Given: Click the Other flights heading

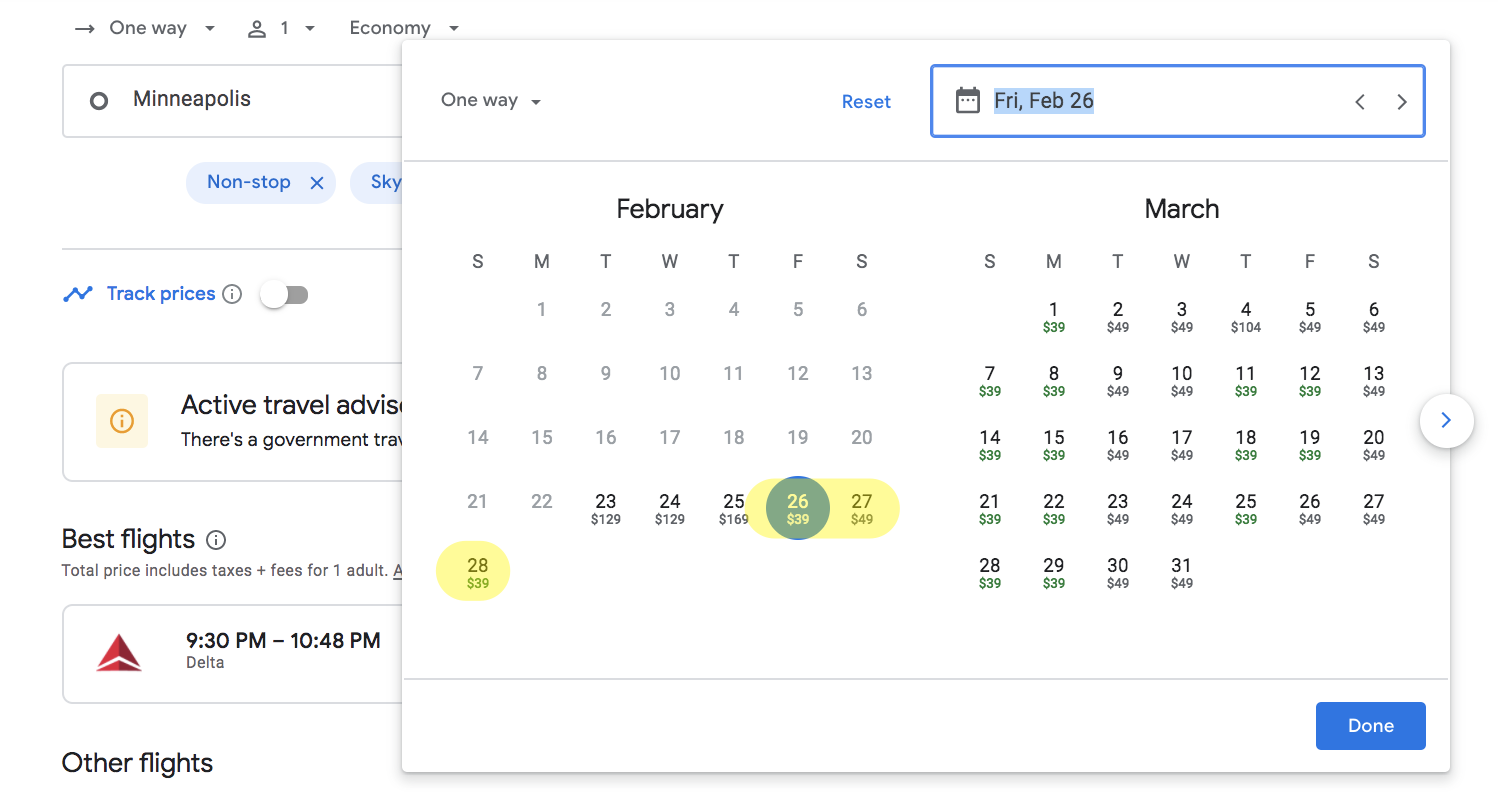Looking at the screenshot, I should click(x=138, y=763).
